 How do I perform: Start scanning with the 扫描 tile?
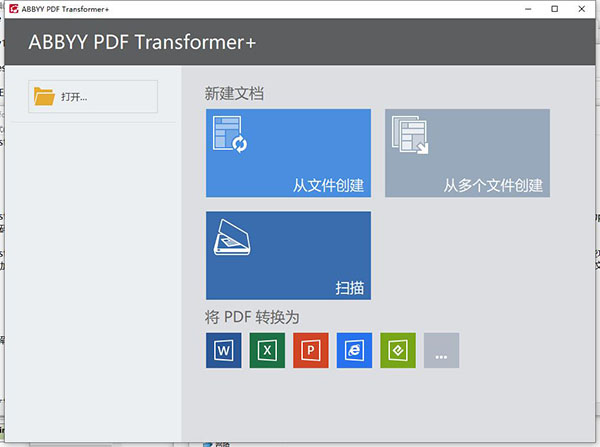[288, 255]
